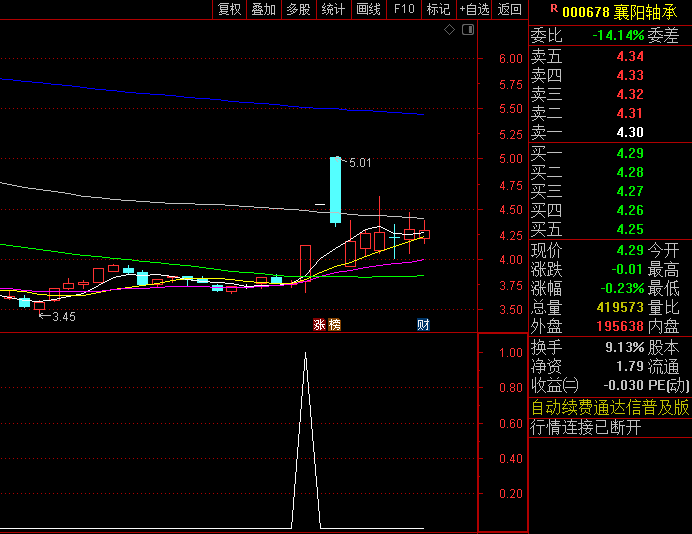This screenshot has width=692, height=534.
Task: Activate the 画线 drawing tool
Action: click(369, 9)
